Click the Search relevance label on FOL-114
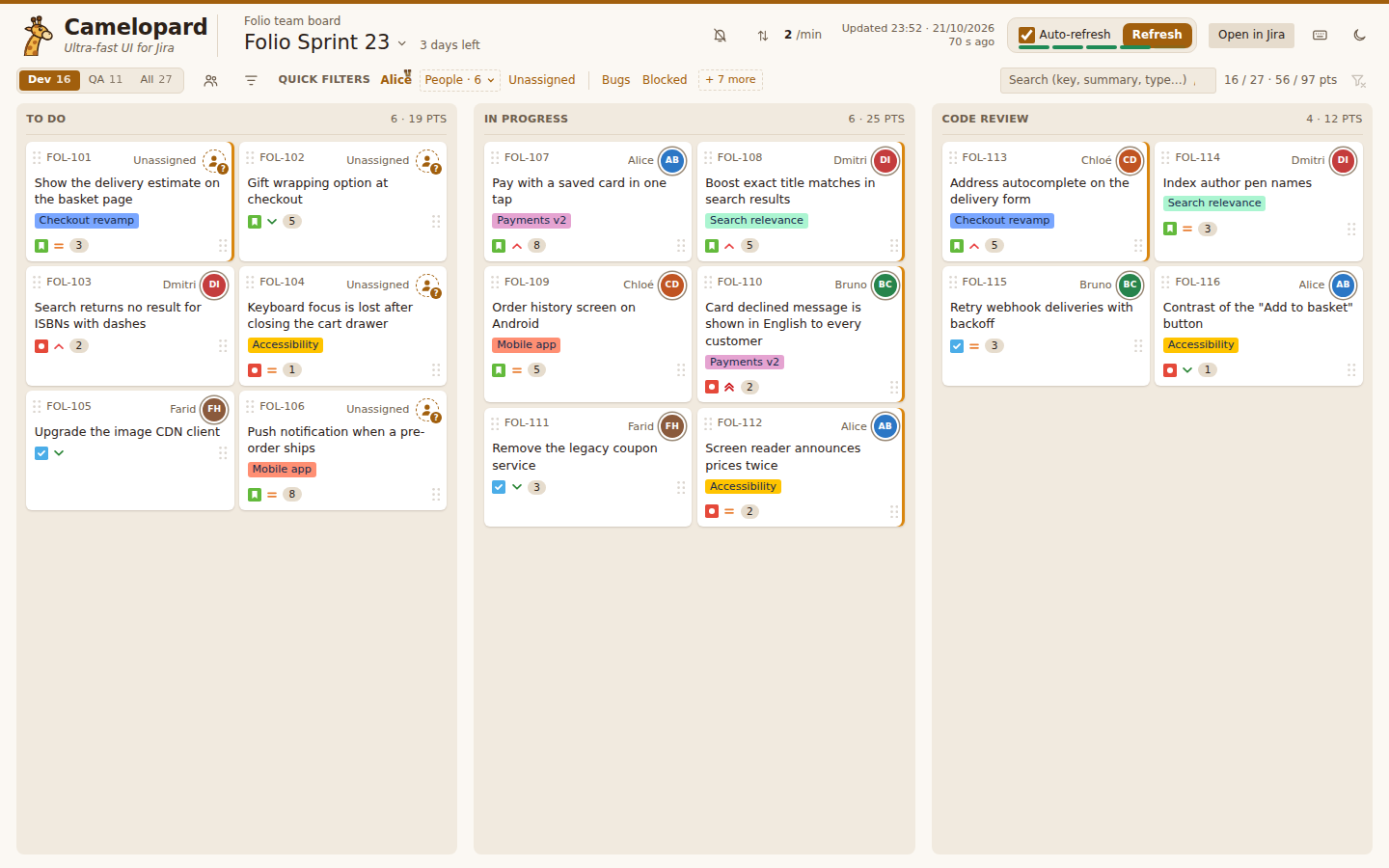This screenshot has width=1389, height=868. [x=1214, y=203]
